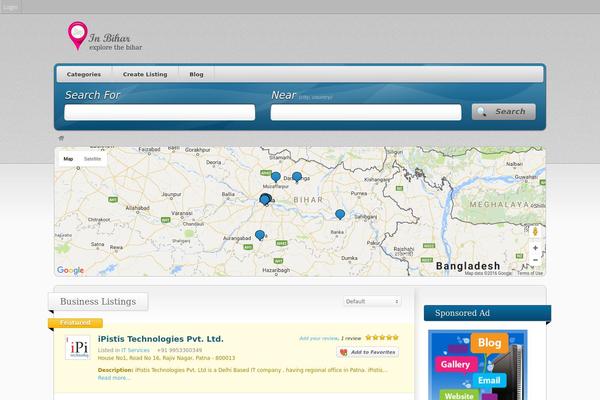Zoom out the map with minus button

(535, 262)
